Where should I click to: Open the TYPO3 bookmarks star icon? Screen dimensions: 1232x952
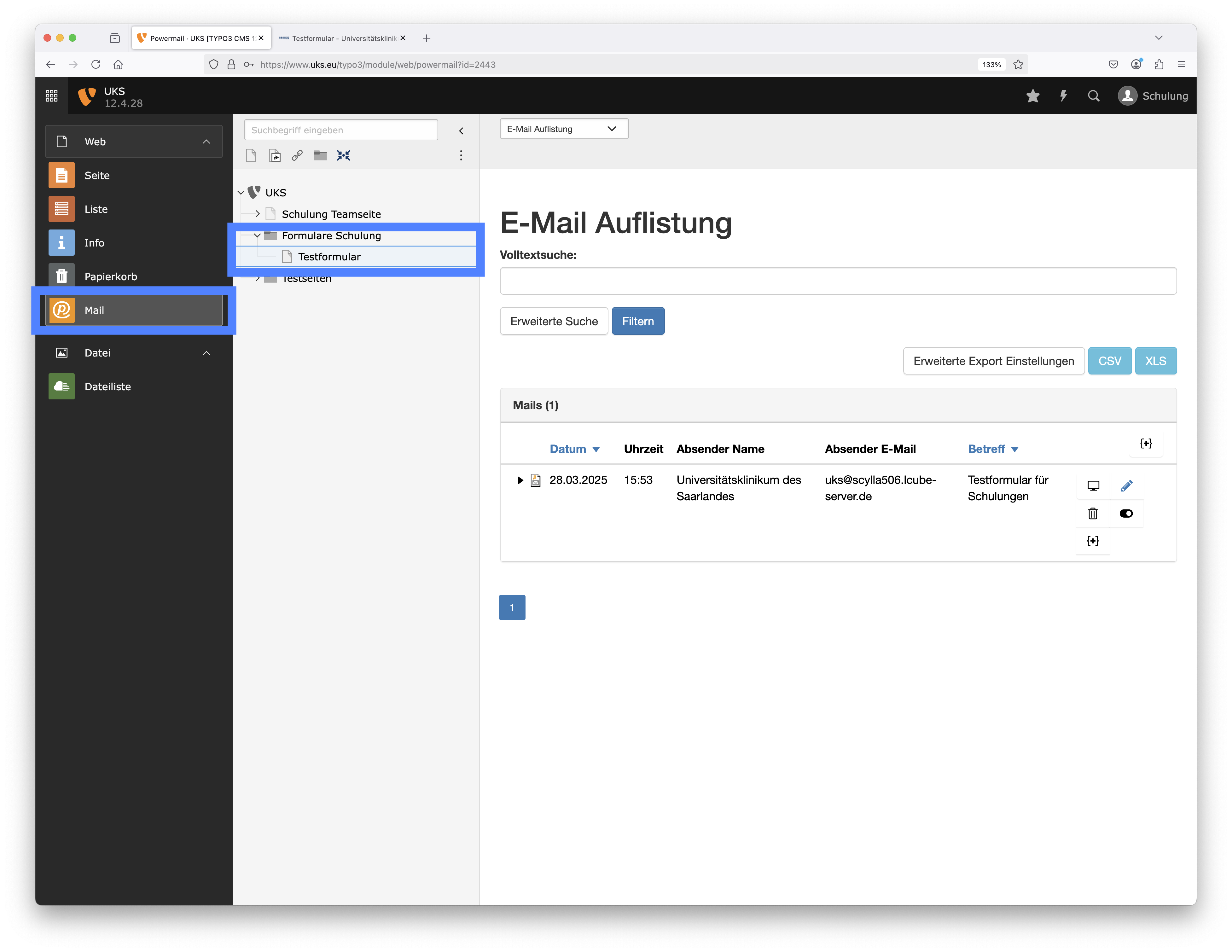point(1032,96)
